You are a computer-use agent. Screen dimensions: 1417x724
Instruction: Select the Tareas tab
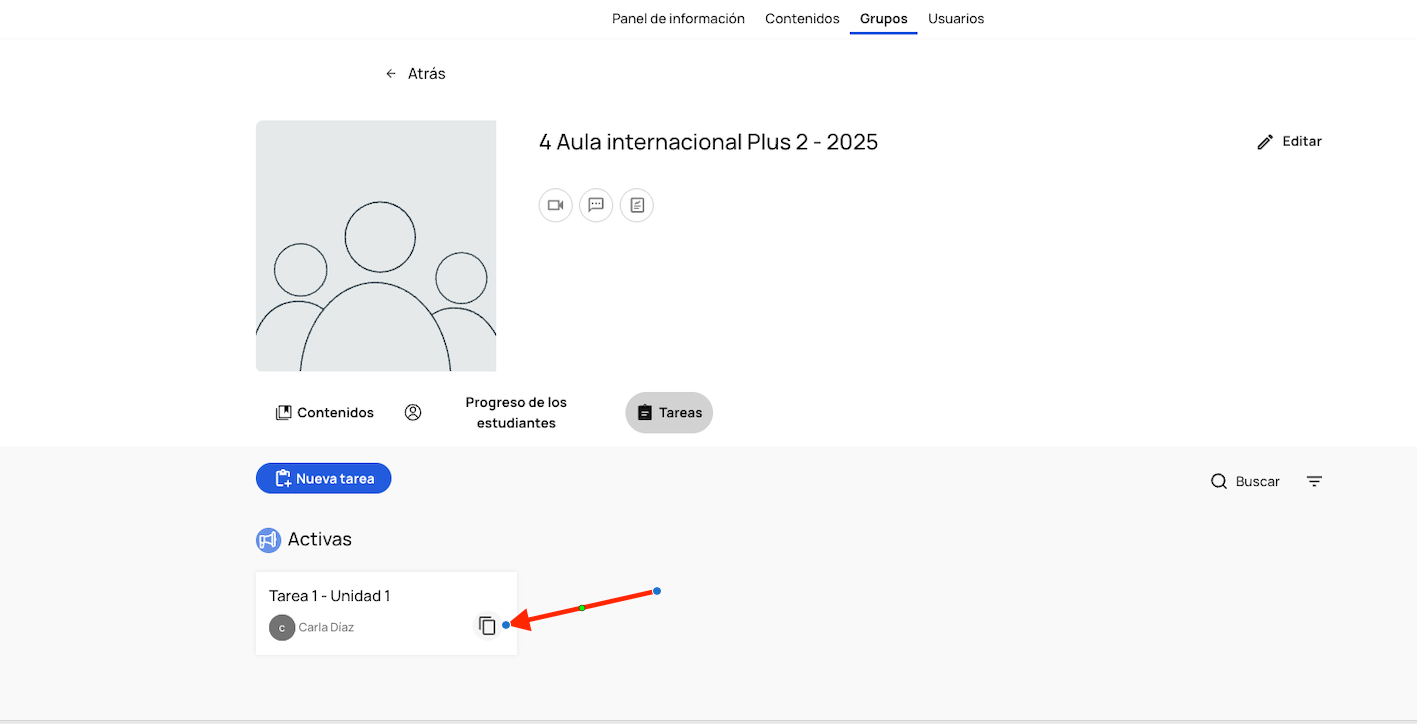669,412
